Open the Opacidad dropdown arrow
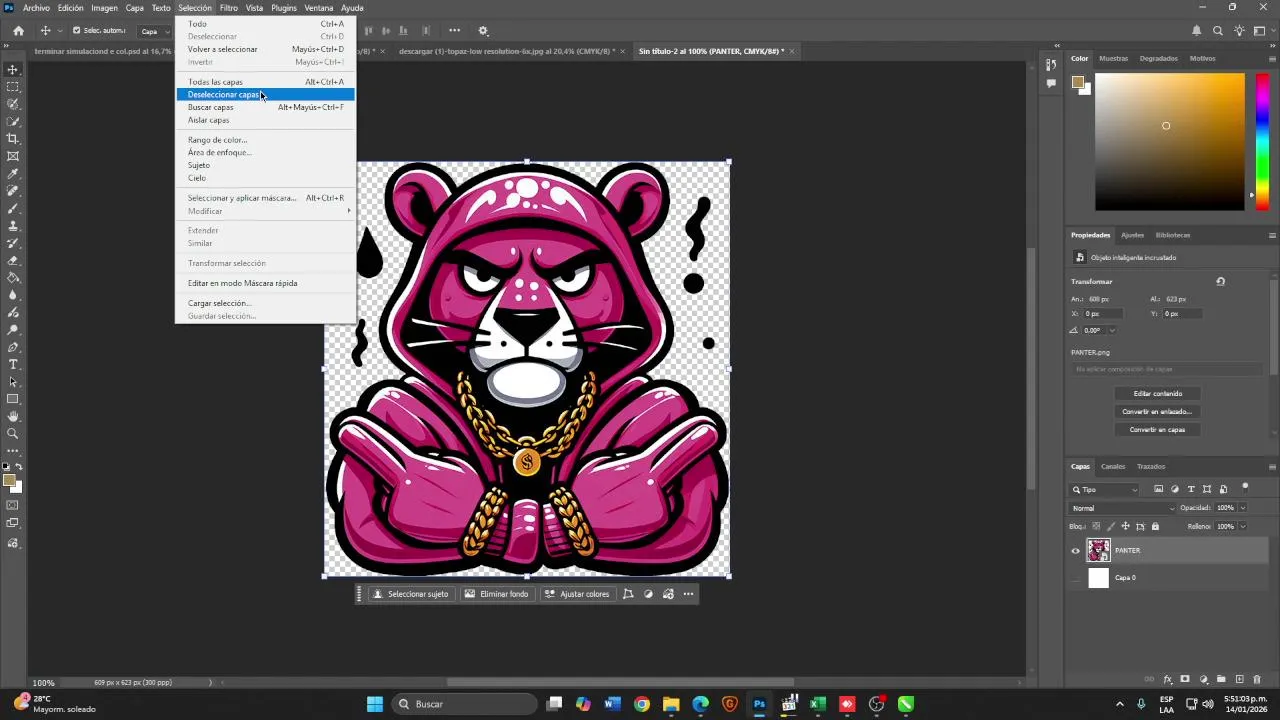Image resolution: width=1280 pixels, height=720 pixels. (x=1243, y=508)
